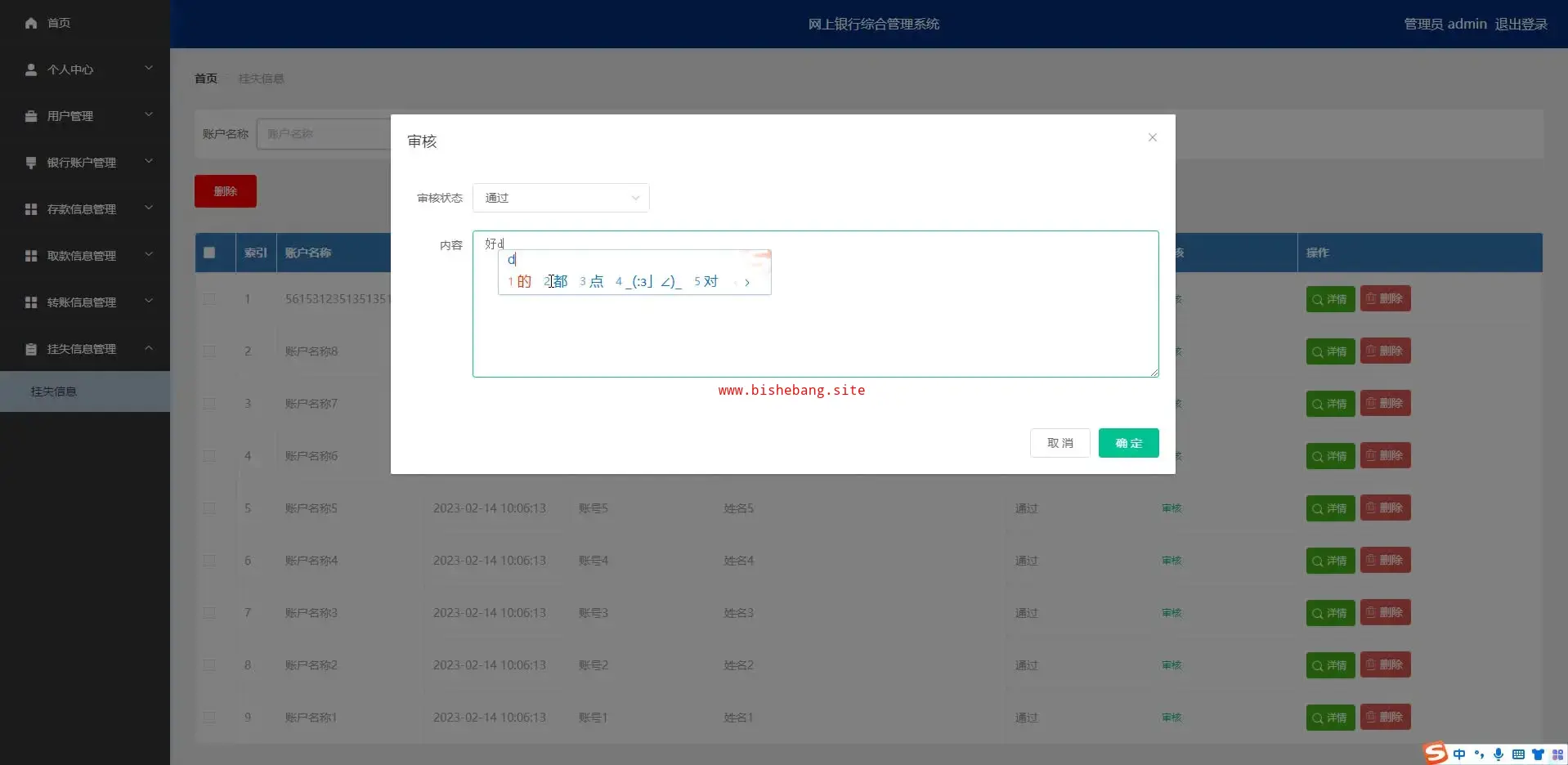This screenshot has width=1568, height=765.
Task: Go to 首页 via the breadcrumb
Action: pyautogui.click(x=206, y=78)
